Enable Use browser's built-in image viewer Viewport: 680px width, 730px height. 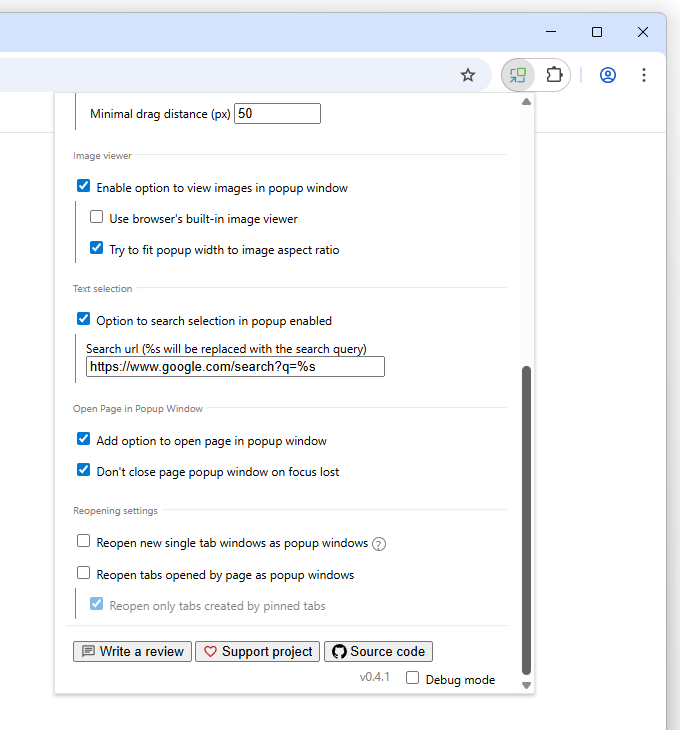pyautogui.click(x=96, y=217)
